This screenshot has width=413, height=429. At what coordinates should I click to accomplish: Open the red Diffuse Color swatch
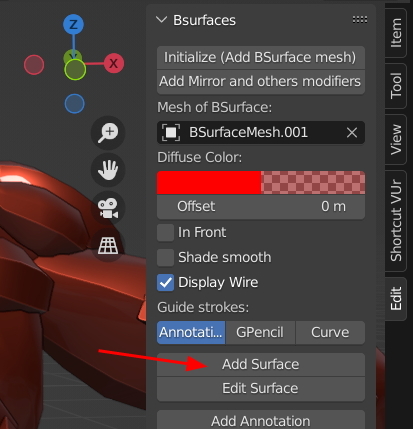pyautogui.click(x=261, y=183)
